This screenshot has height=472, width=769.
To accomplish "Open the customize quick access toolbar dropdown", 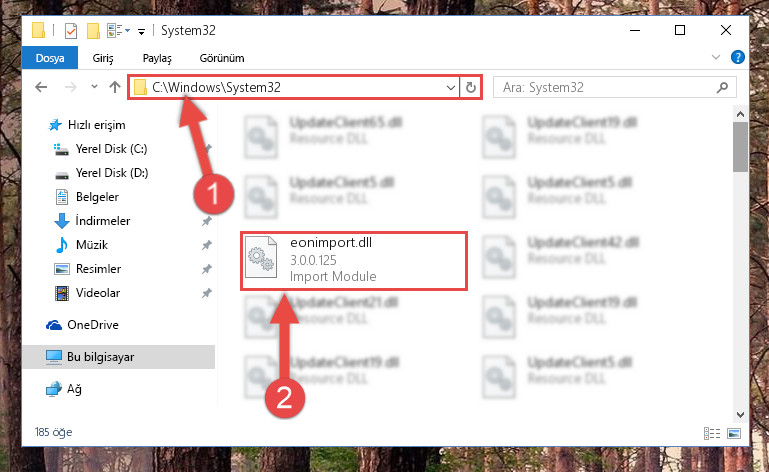I will coord(141,32).
